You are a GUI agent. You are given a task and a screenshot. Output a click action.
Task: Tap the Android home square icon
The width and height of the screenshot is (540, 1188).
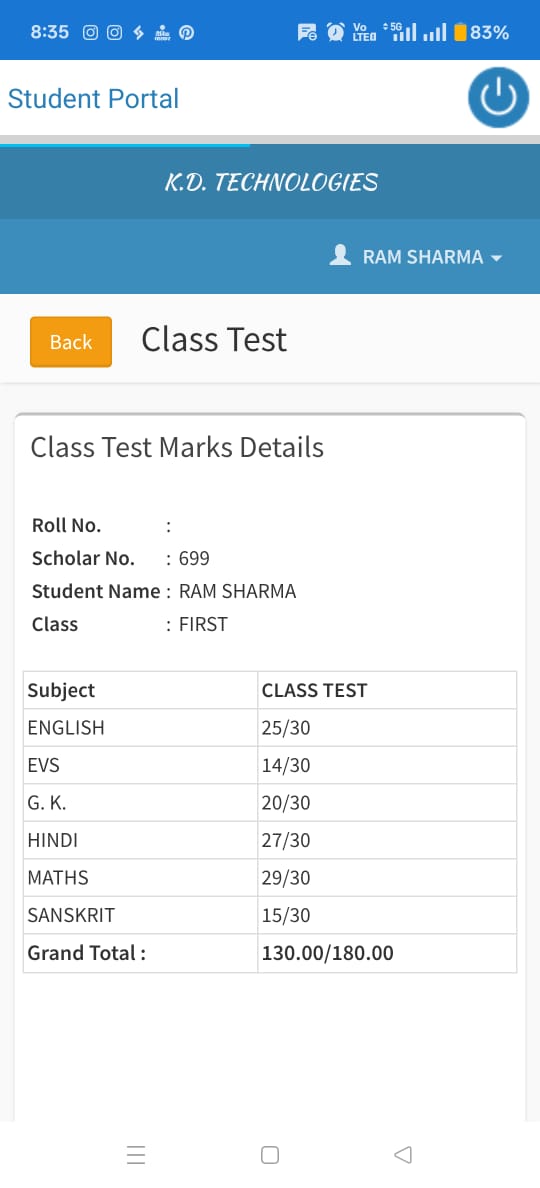(x=270, y=1155)
